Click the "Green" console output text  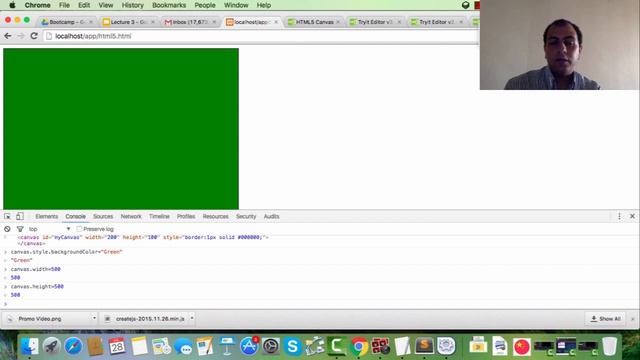tap(21, 260)
